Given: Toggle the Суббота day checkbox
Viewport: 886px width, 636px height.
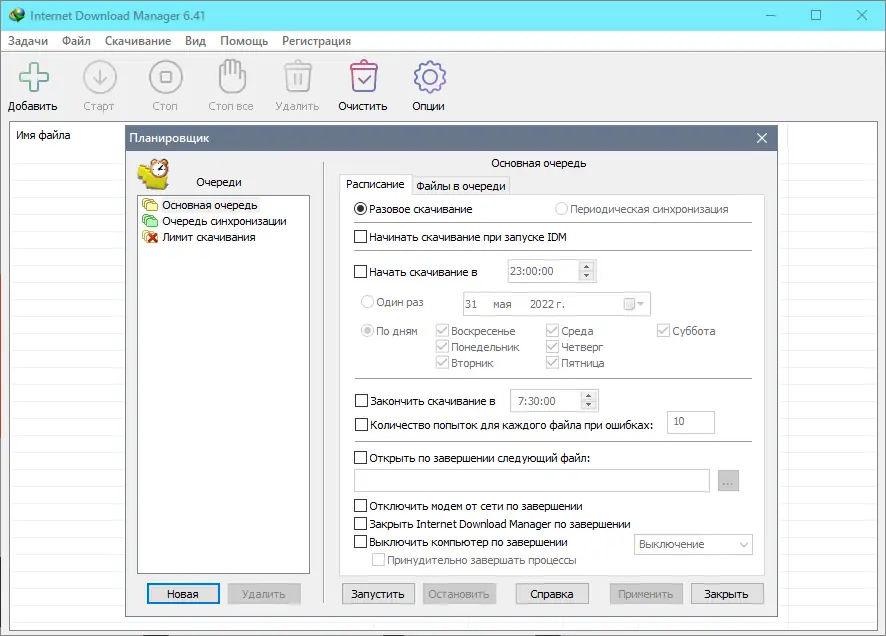Looking at the screenshot, I should coord(663,330).
